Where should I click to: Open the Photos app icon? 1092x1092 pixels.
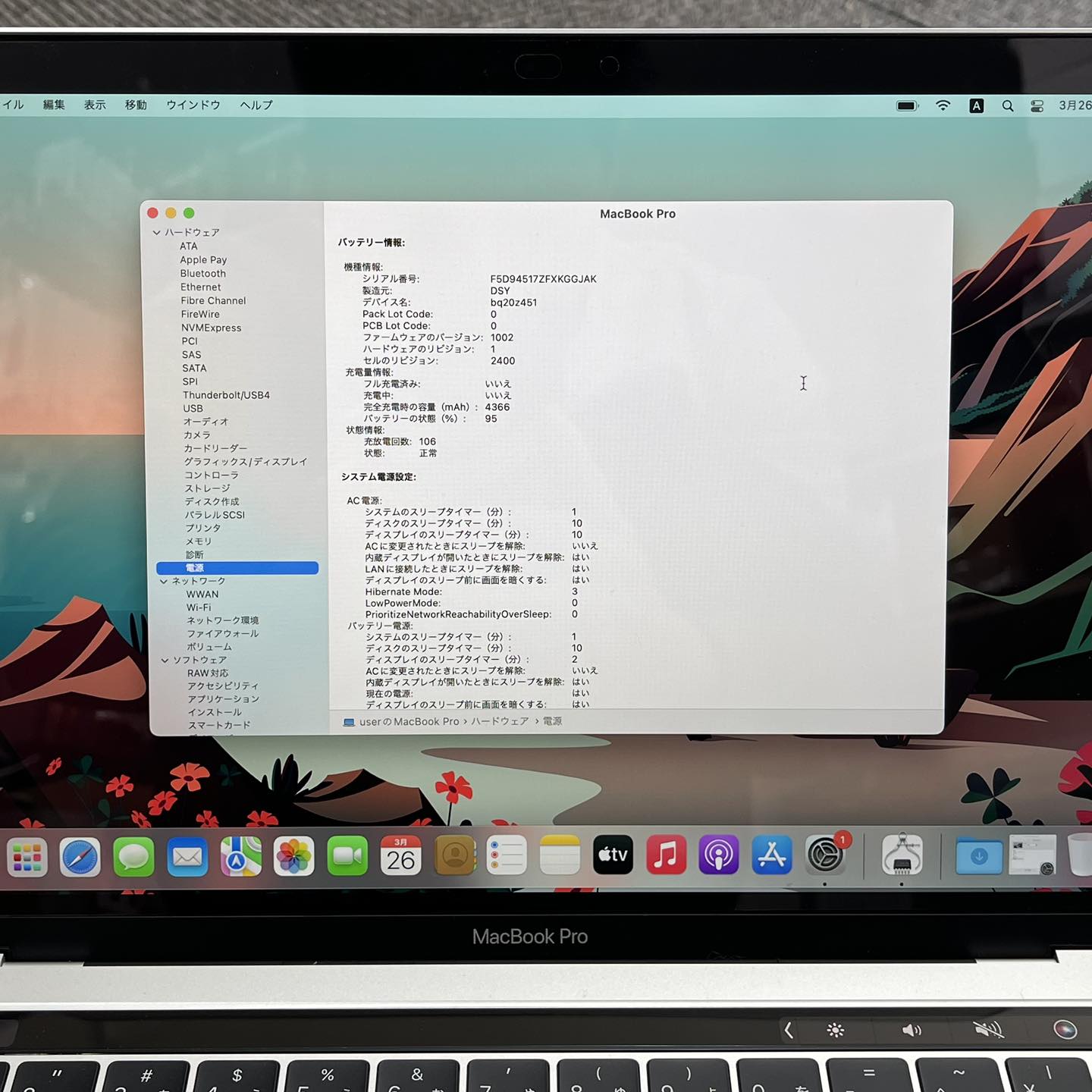293,858
